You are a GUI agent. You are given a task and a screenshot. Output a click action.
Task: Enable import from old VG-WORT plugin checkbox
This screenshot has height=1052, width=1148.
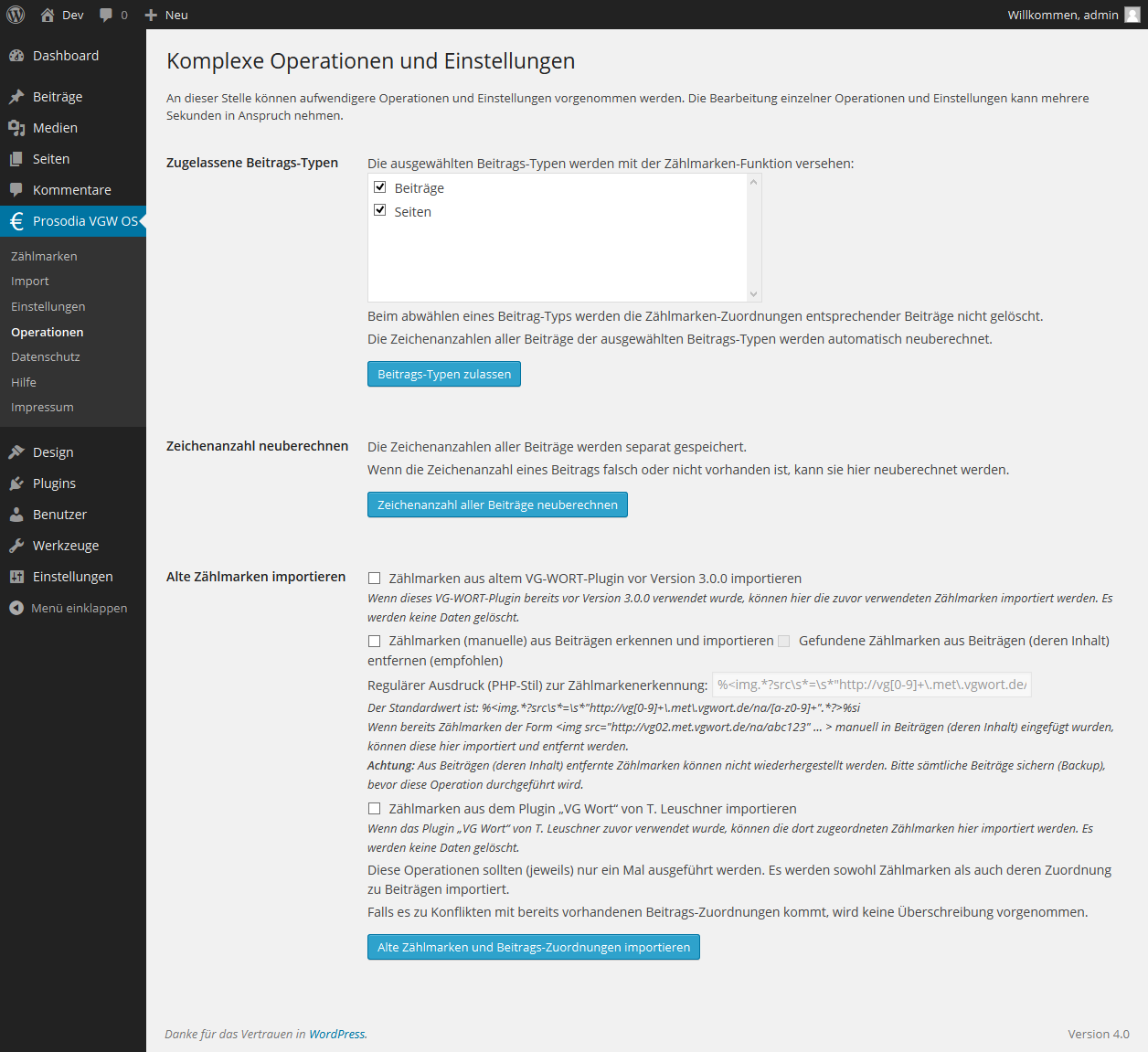(x=374, y=579)
